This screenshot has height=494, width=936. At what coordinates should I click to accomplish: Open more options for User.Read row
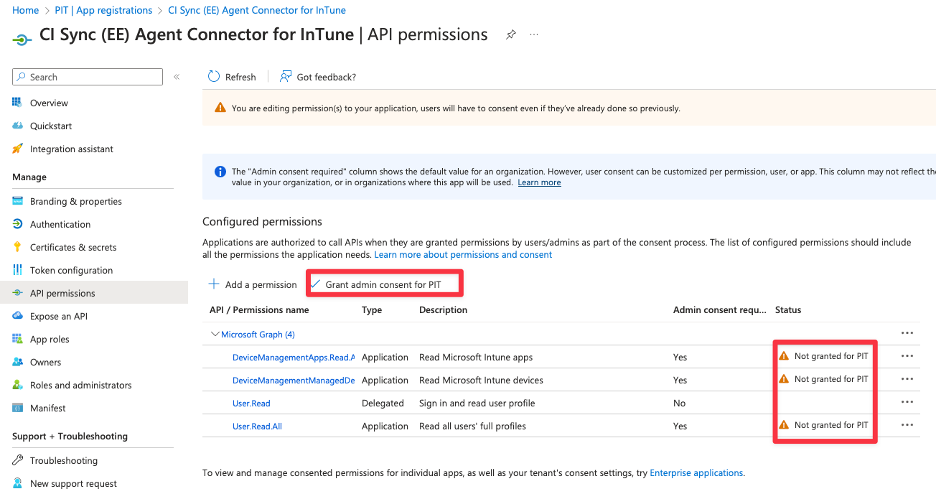[x=907, y=402]
